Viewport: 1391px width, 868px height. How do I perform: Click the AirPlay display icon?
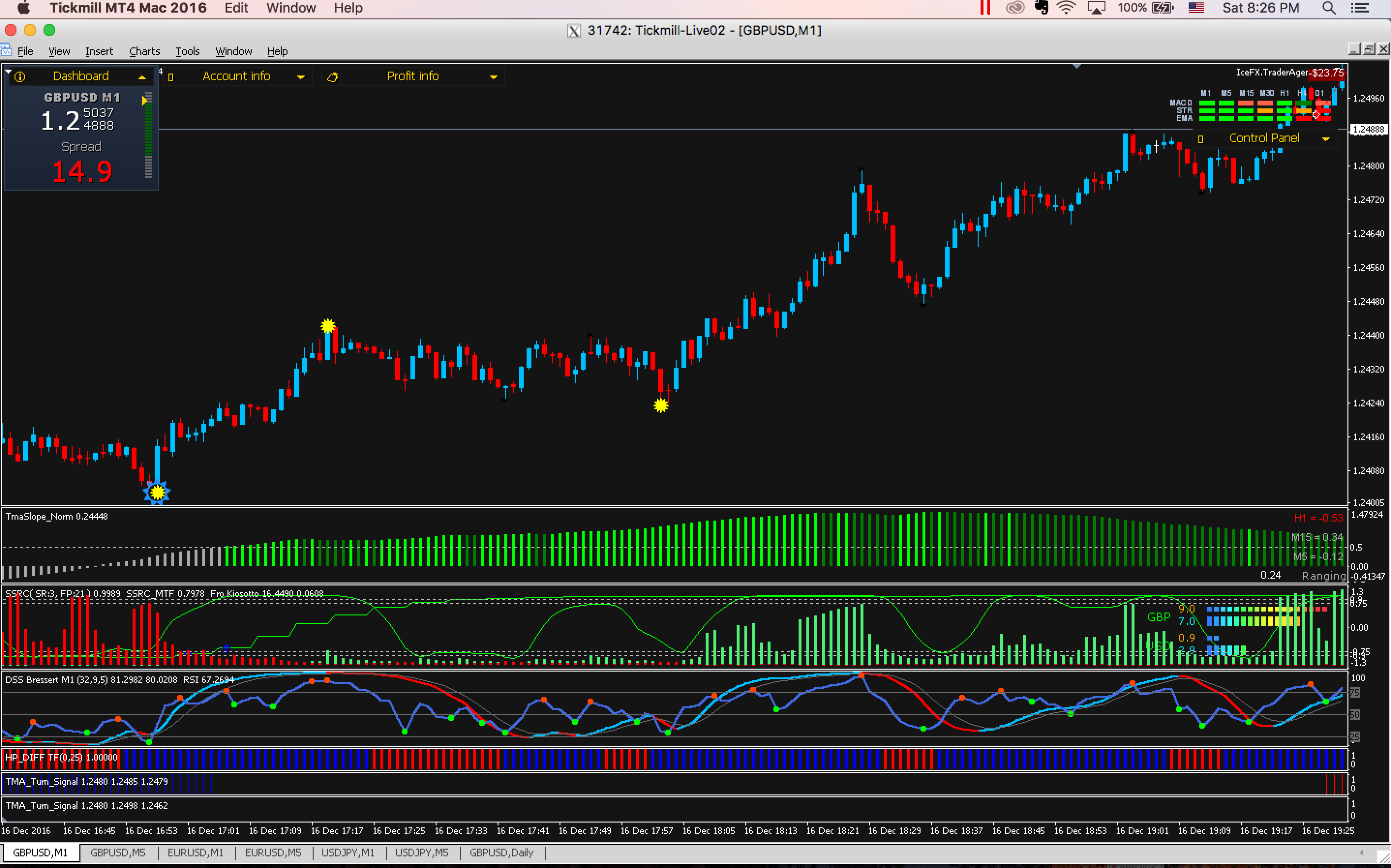click(x=1097, y=8)
